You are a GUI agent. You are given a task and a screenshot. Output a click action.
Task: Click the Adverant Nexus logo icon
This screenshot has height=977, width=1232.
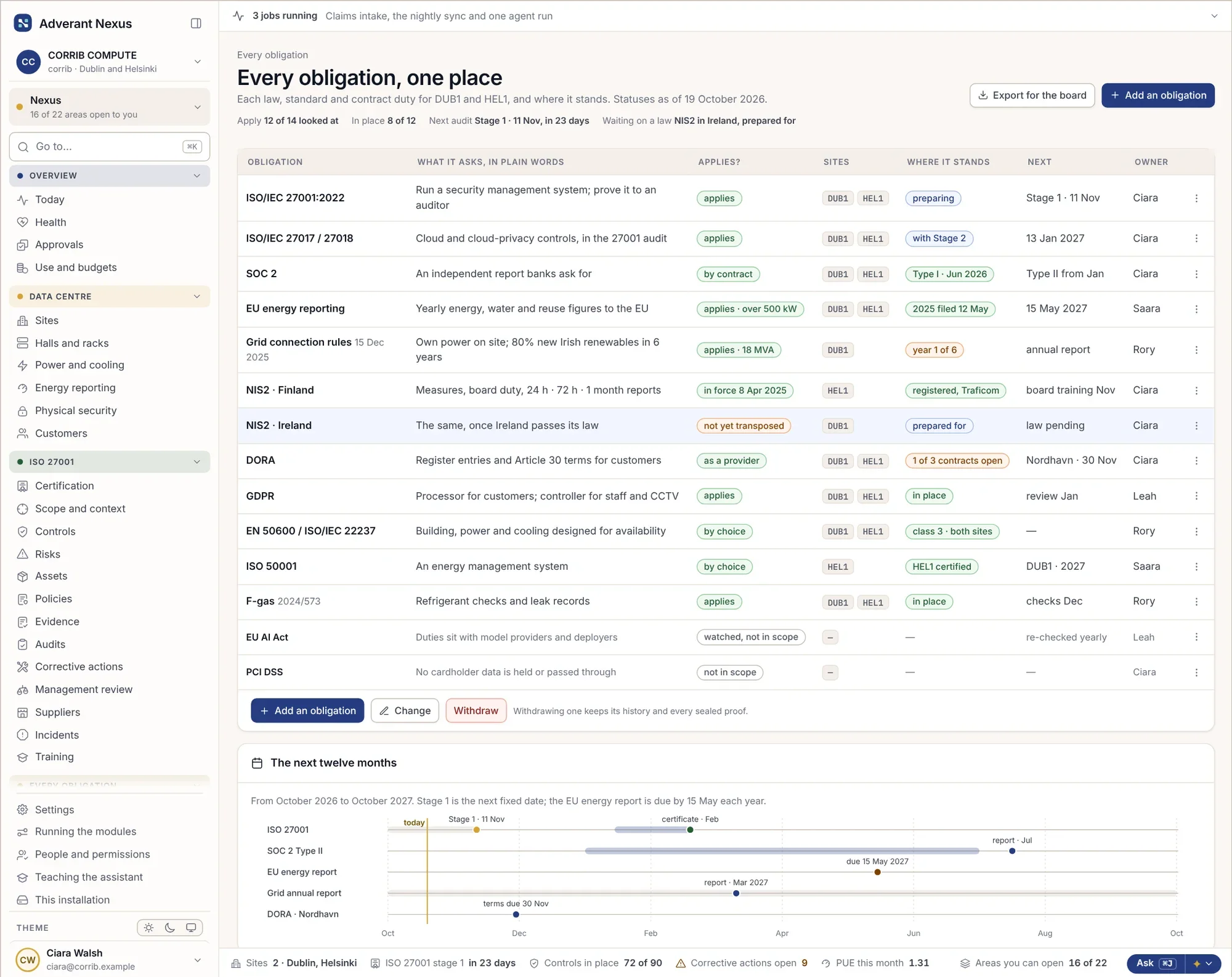[x=23, y=23]
